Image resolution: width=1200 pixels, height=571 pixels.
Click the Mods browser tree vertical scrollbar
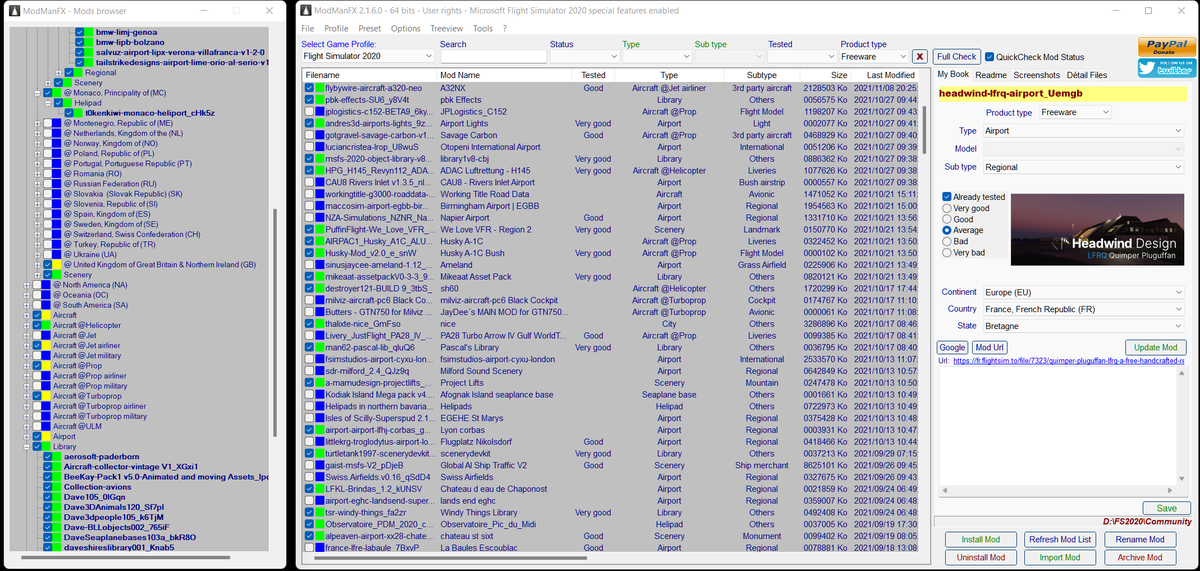276,320
